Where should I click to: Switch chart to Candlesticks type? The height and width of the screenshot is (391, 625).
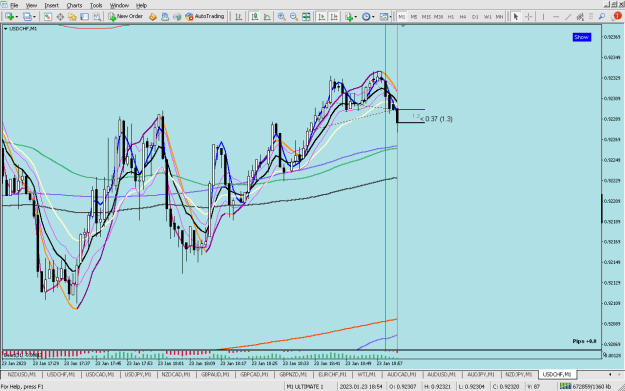click(x=254, y=17)
